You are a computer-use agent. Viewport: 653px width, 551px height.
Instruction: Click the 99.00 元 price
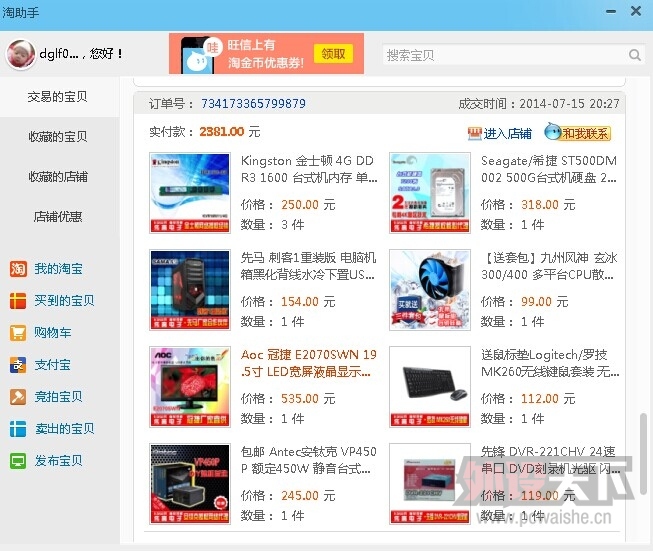coord(545,302)
